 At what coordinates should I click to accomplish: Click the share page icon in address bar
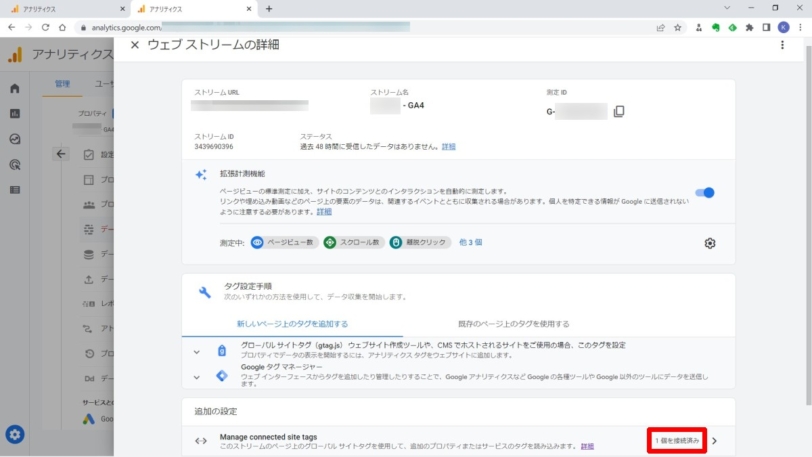pos(660,27)
